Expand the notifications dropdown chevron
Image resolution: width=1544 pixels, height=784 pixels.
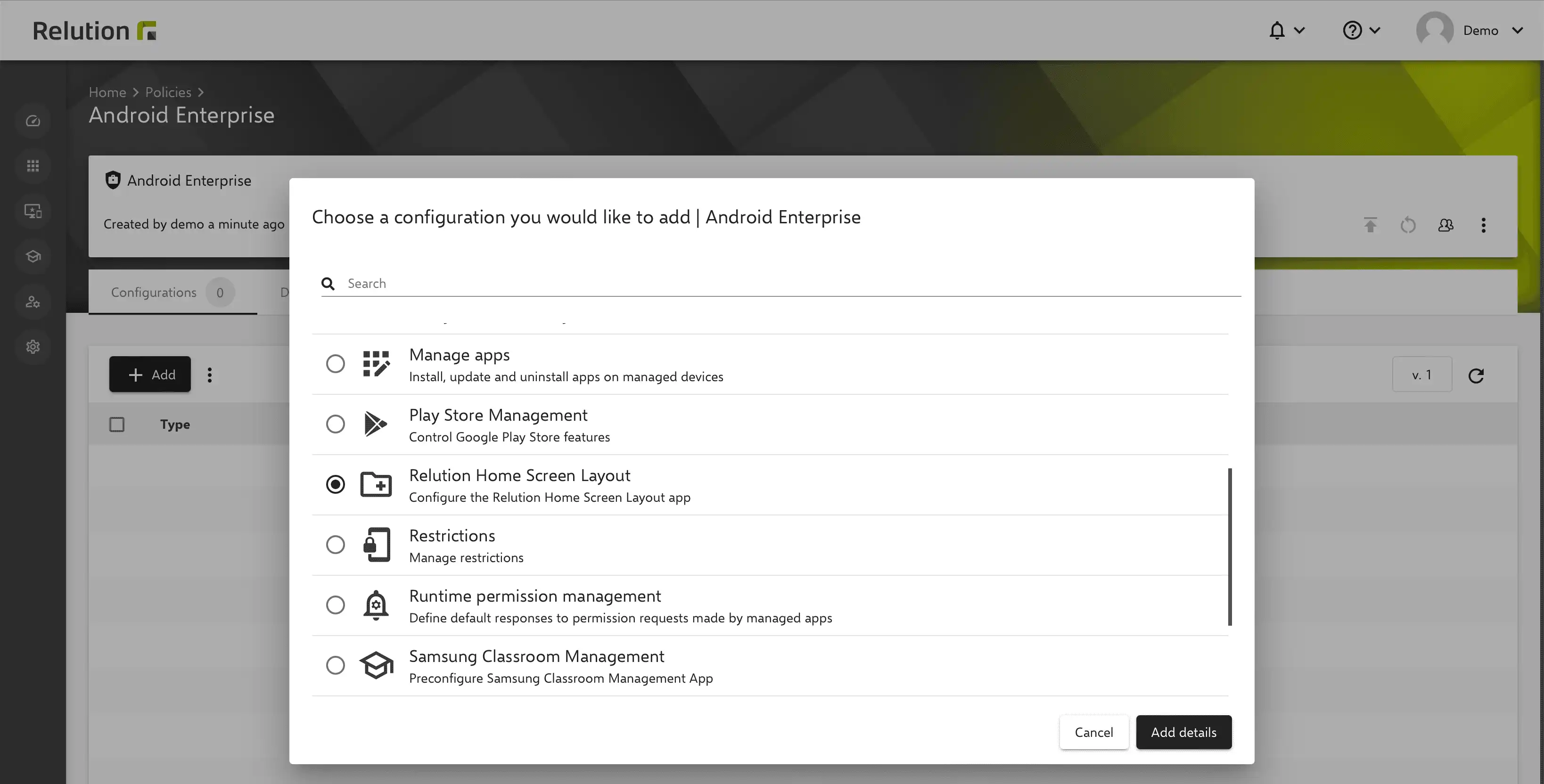[1299, 30]
